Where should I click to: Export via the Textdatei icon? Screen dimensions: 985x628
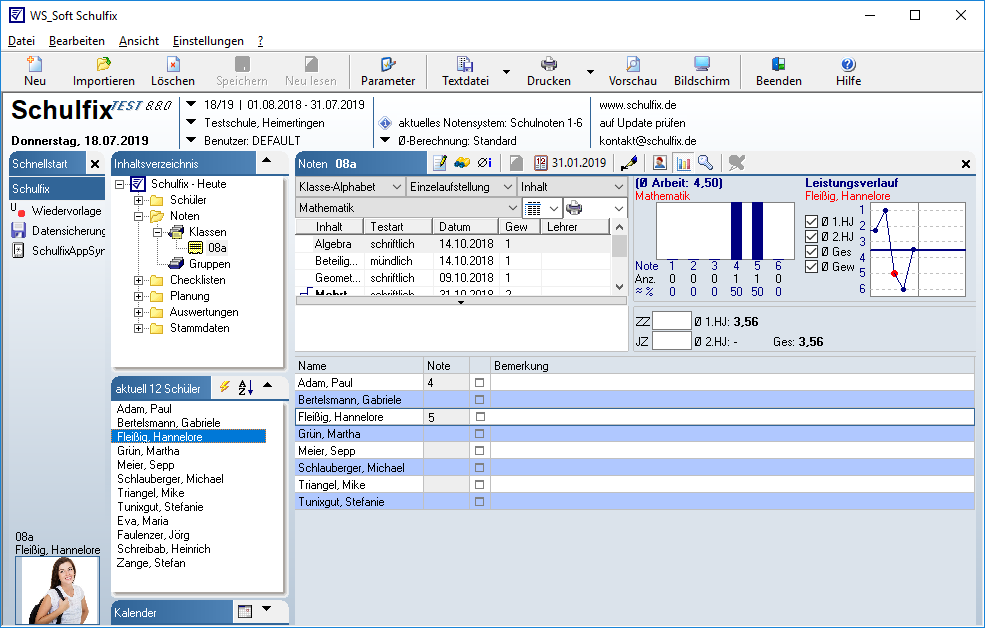465,71
